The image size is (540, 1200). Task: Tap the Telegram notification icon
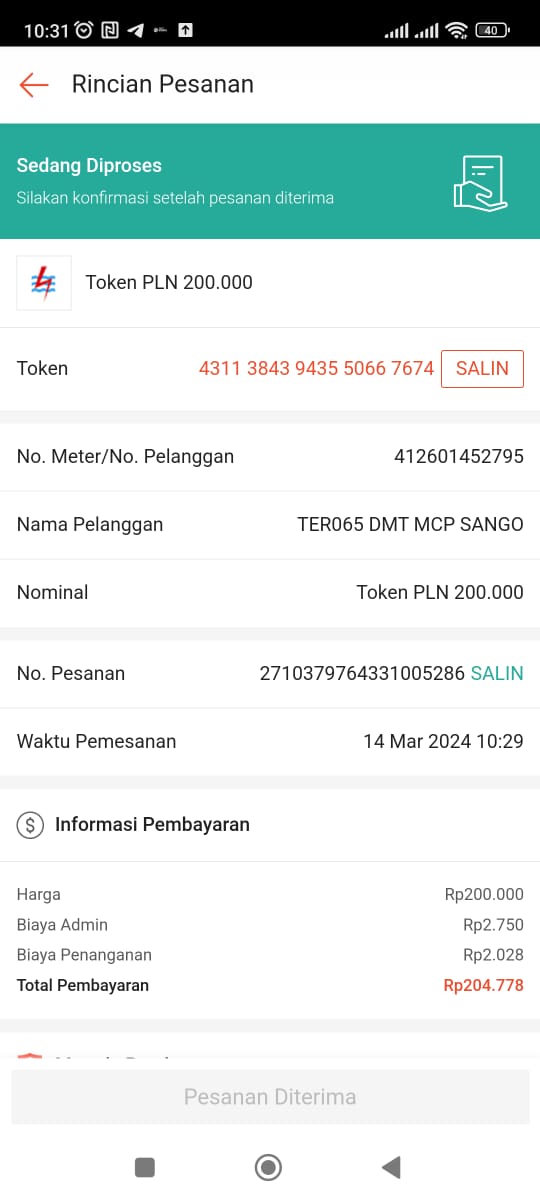pos(135,30)
